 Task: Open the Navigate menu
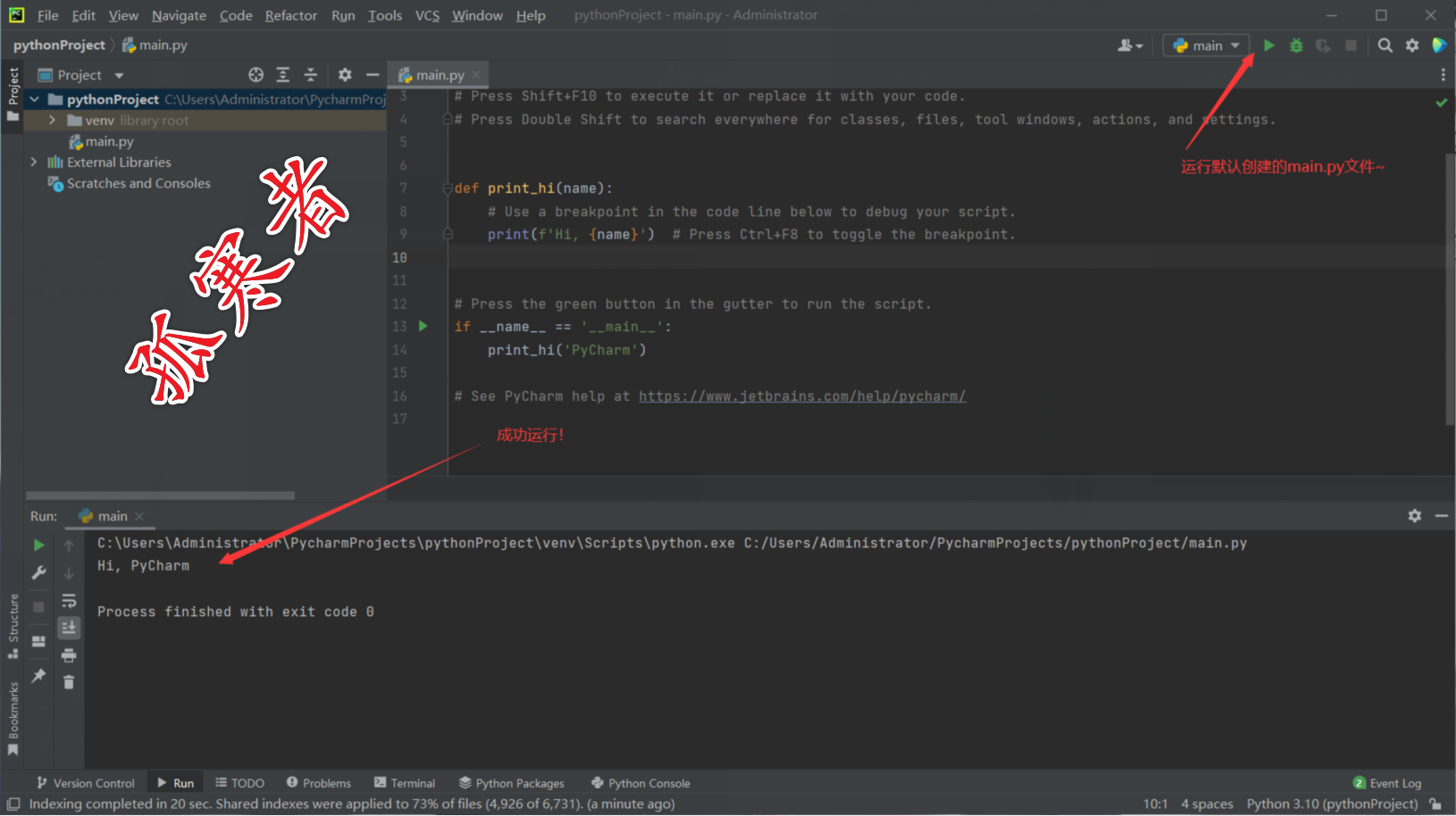tap(179, 15)
